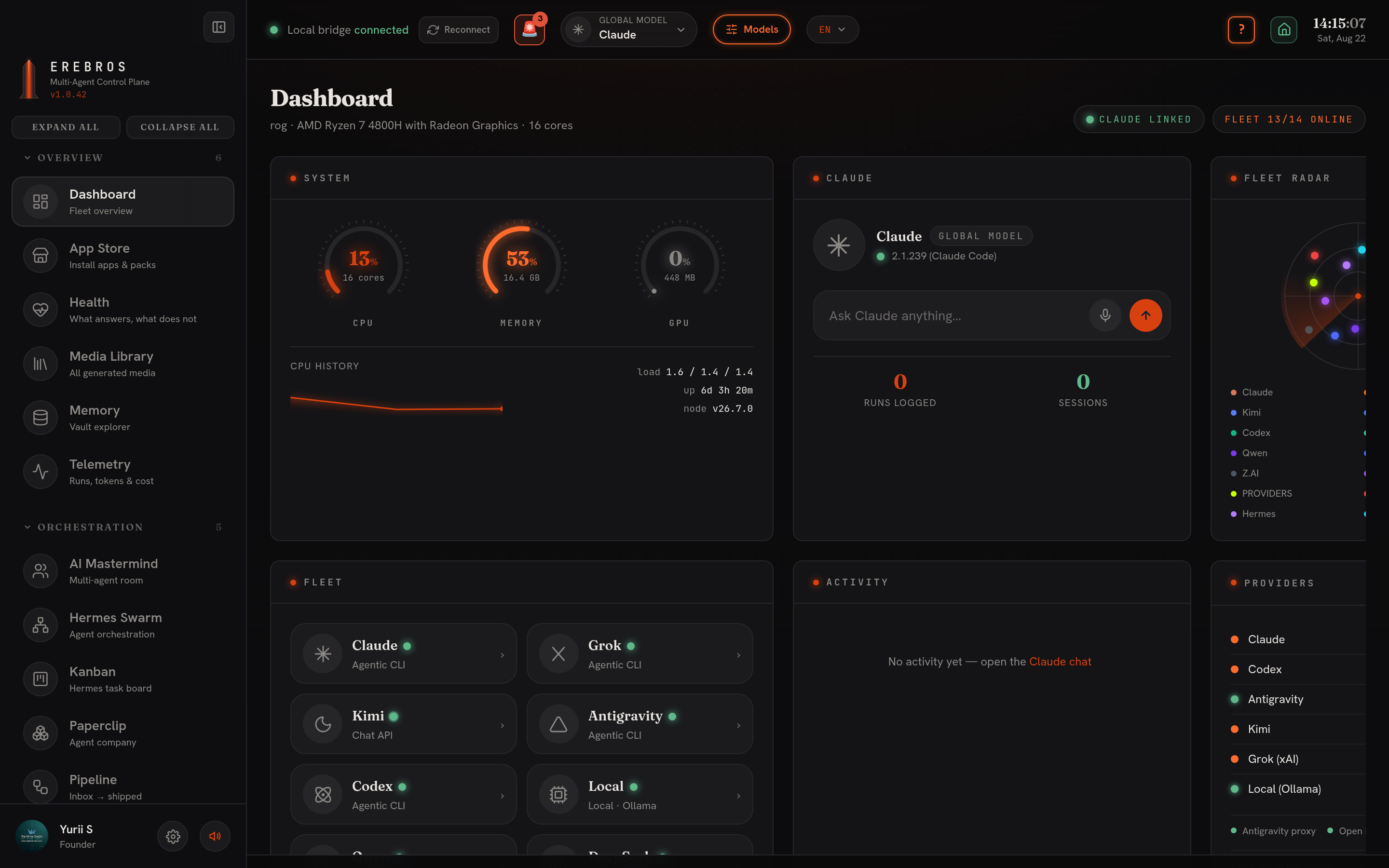Expand Local fleet card chevron
Viewport: 1389px width, 868px height.
[x=738, y=796]
